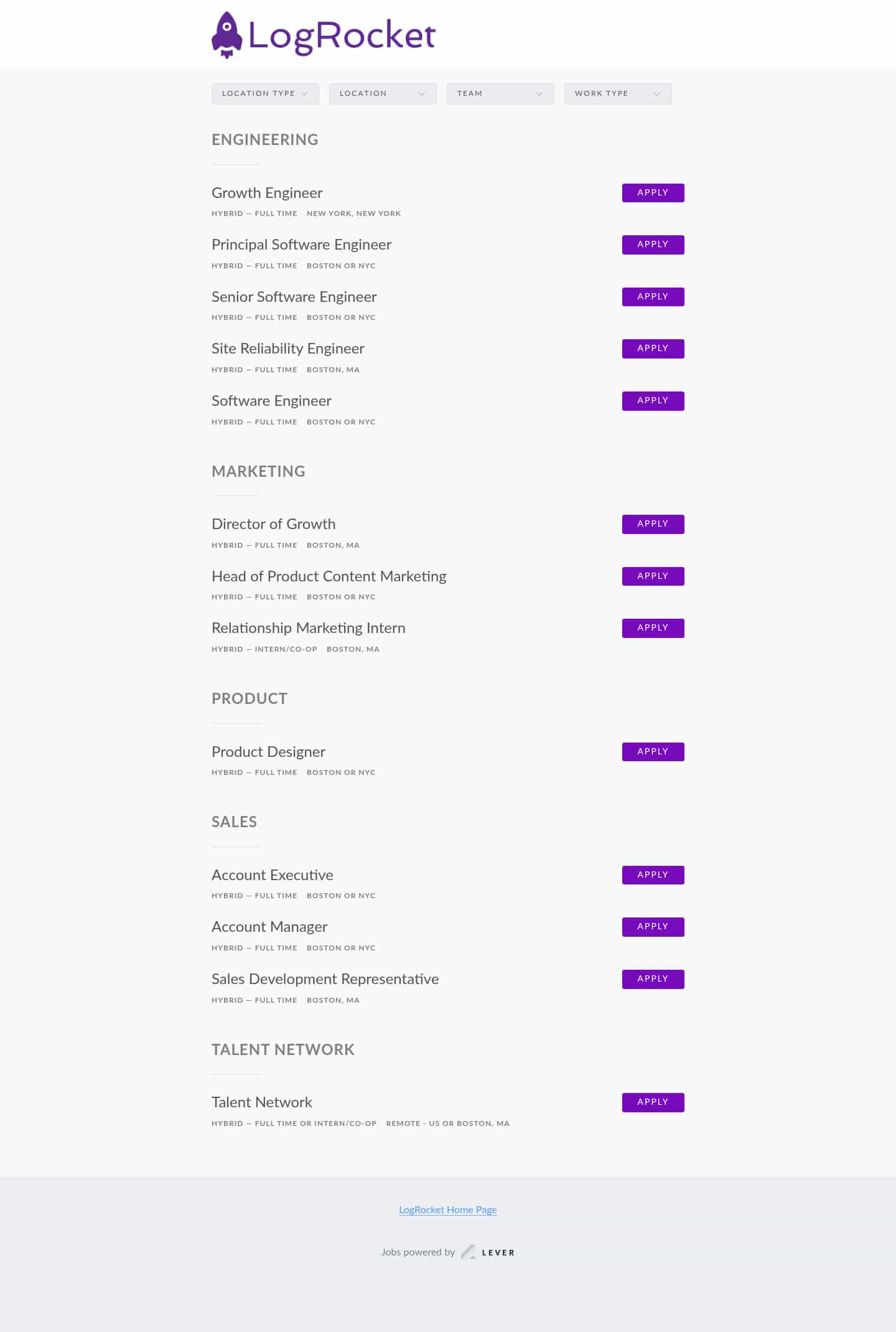Apply for Sales Development Representative

point(653,979)
